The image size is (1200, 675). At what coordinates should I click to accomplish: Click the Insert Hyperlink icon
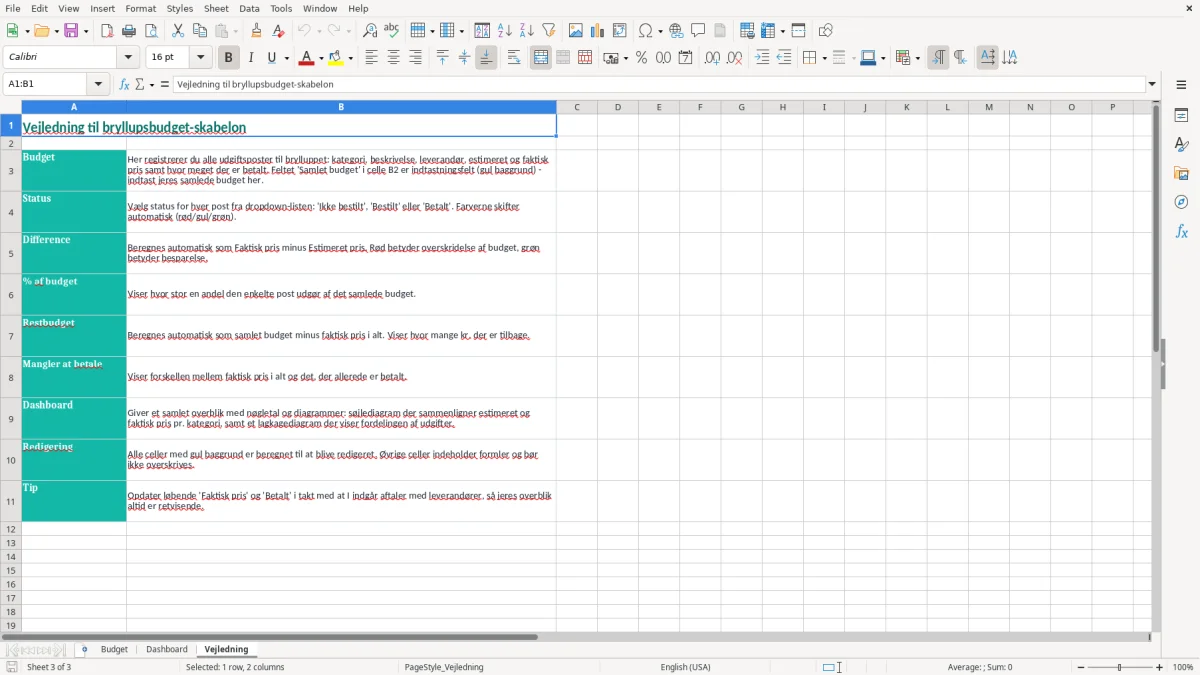(x=677, y=31)
